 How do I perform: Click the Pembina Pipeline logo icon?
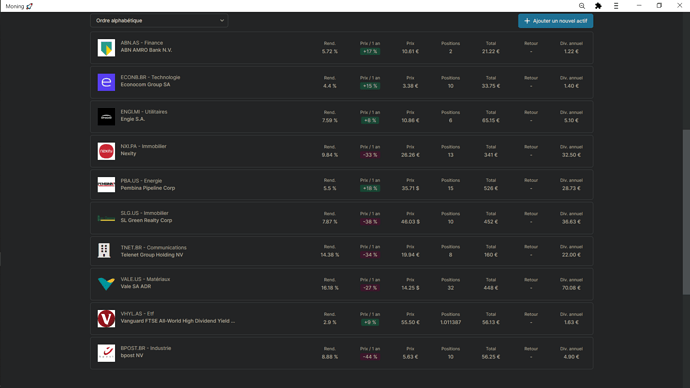106,184
